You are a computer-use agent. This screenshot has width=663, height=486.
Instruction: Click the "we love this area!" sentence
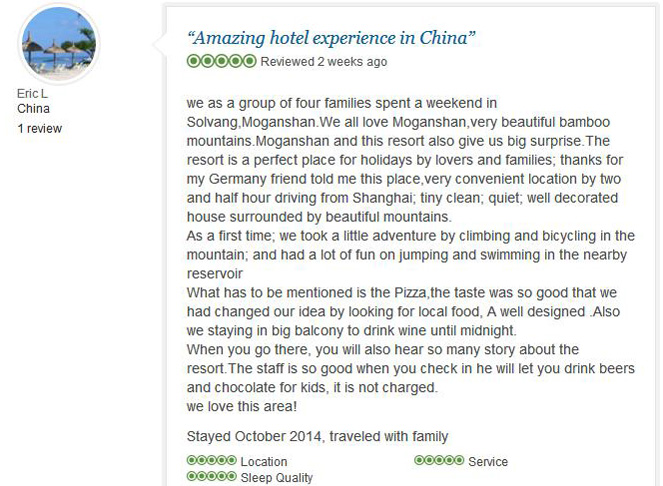[x=242, y=406]
